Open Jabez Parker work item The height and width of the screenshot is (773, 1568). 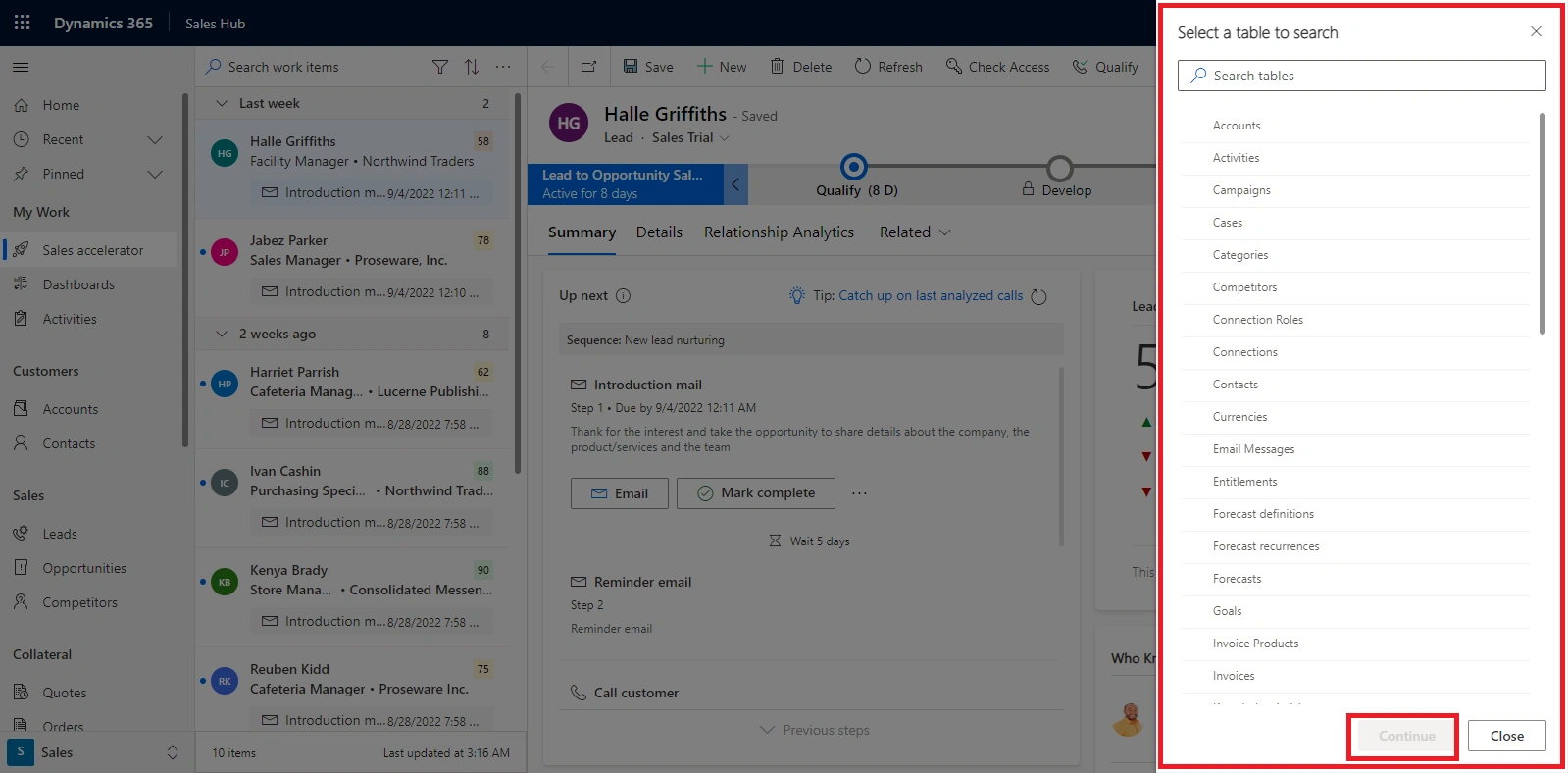click(x=353, y=267)
